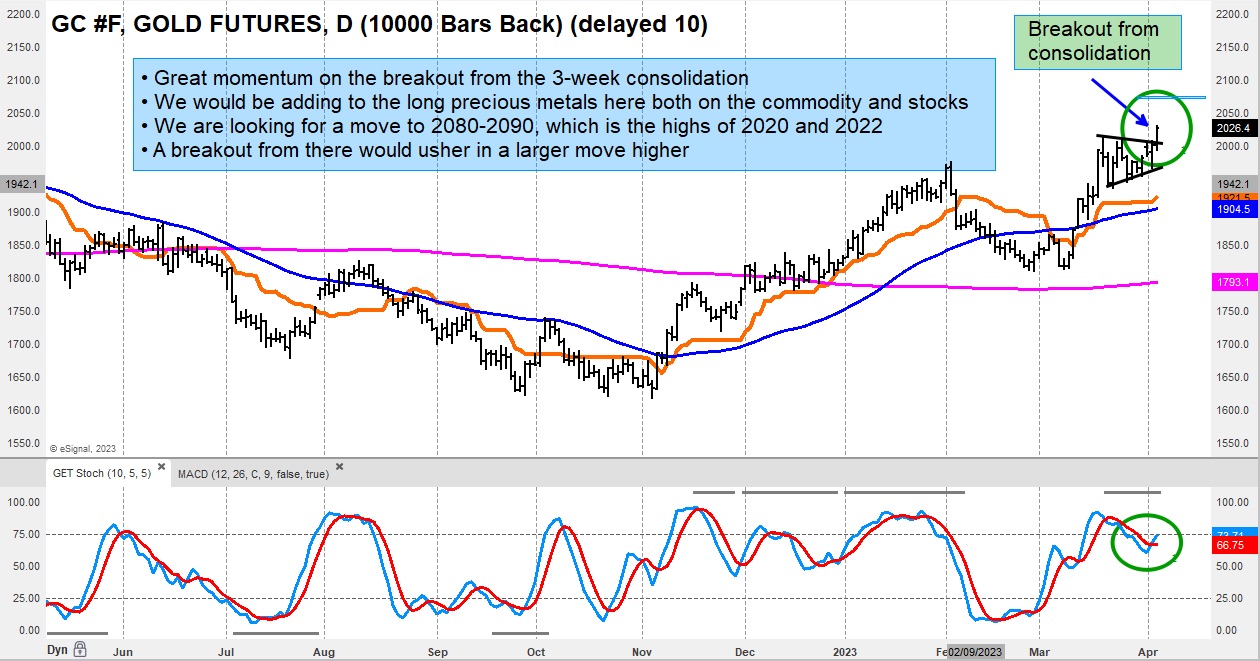Image resolution: width=1260 pixels, height=661 pixels.
Task: Select the green circle on the stochastic panel
Action: tap(1145, 541)
